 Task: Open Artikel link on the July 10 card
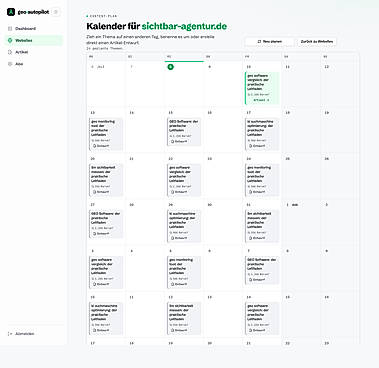(x=261, y=100)
